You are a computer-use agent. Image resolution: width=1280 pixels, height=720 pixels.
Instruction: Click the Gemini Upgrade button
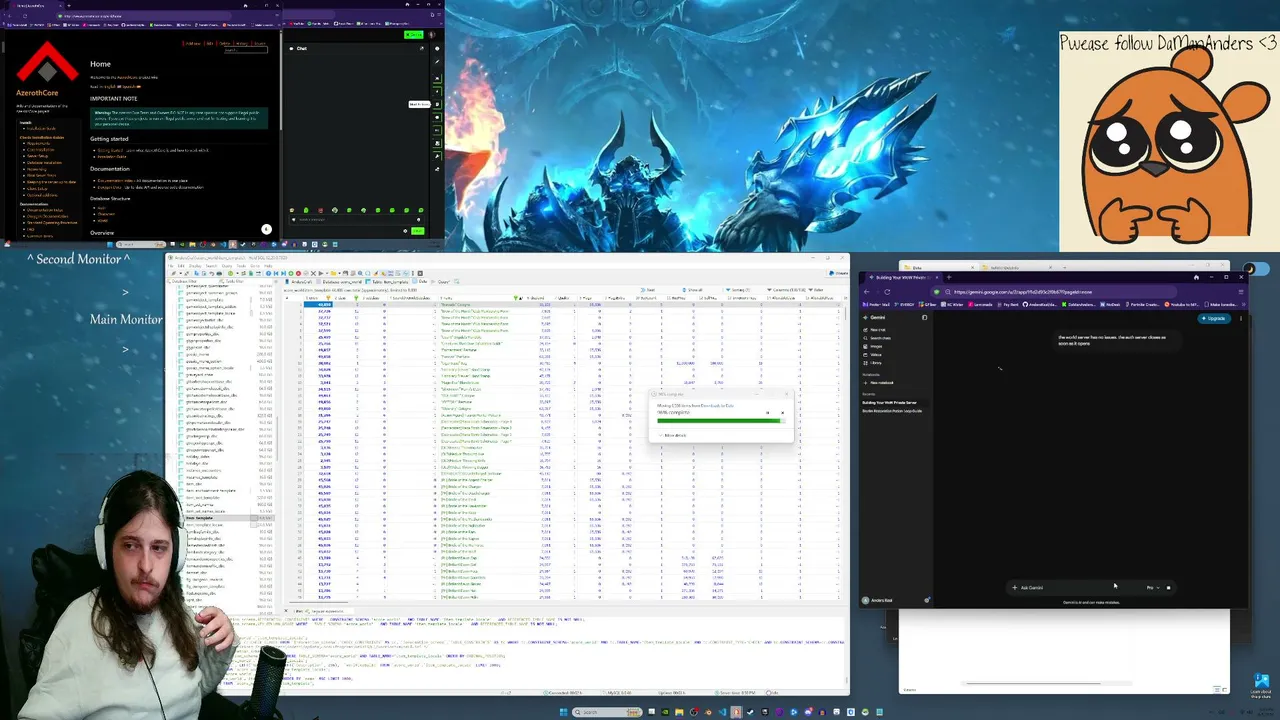[x=1214, y=318]
